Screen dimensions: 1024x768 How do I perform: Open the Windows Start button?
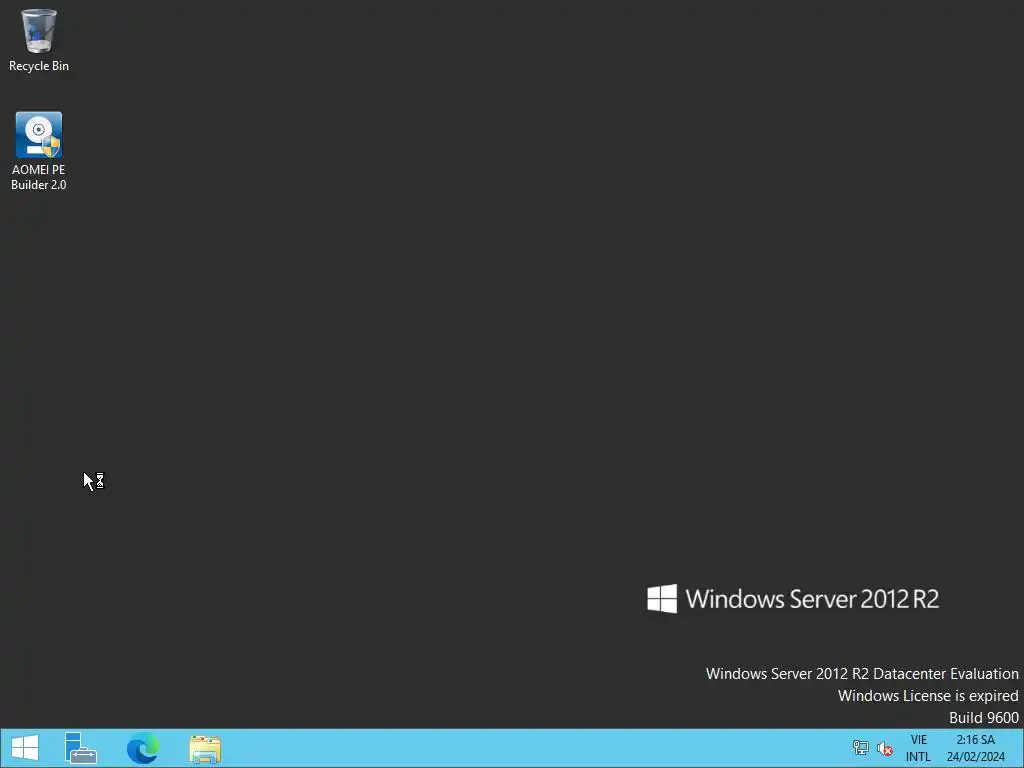(x=25, y=748)
